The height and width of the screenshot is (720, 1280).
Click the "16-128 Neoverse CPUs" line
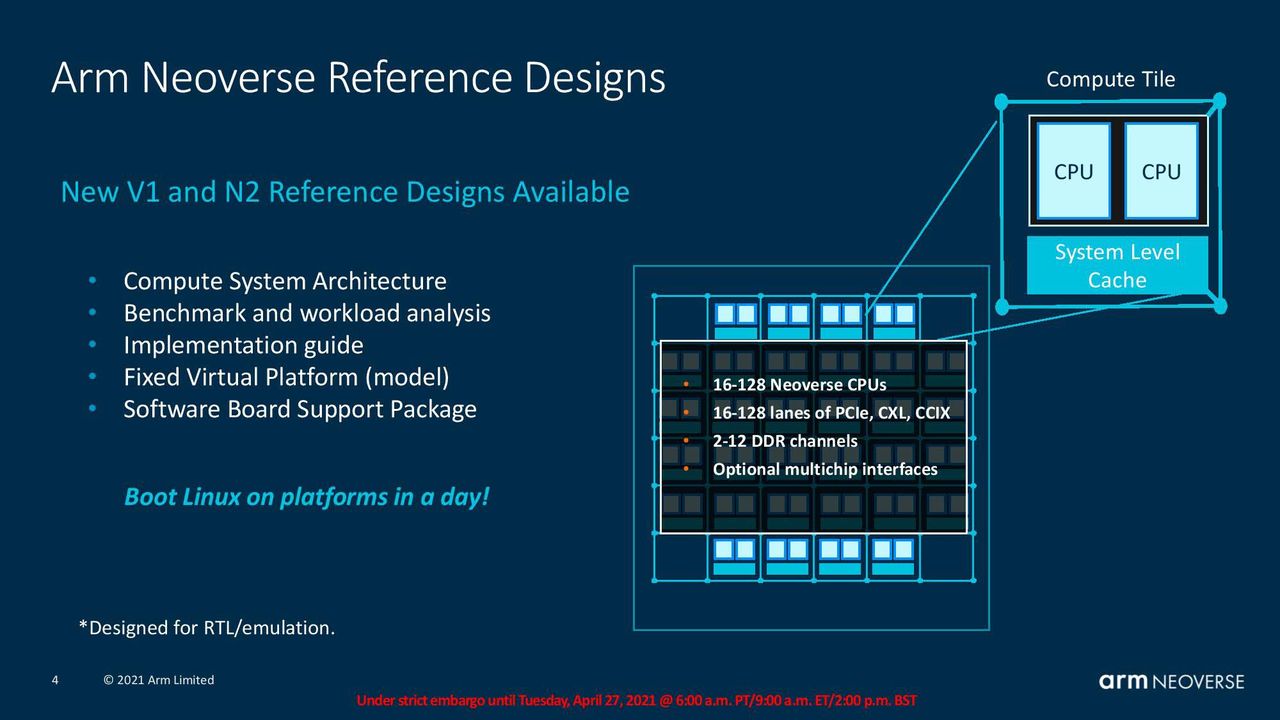pyautogui.click(x=799, y=385)
